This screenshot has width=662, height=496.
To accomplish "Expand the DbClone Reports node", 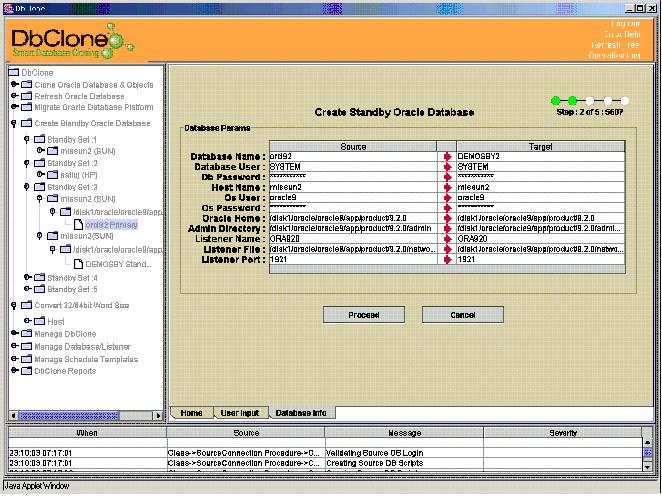I will (14, 371).
